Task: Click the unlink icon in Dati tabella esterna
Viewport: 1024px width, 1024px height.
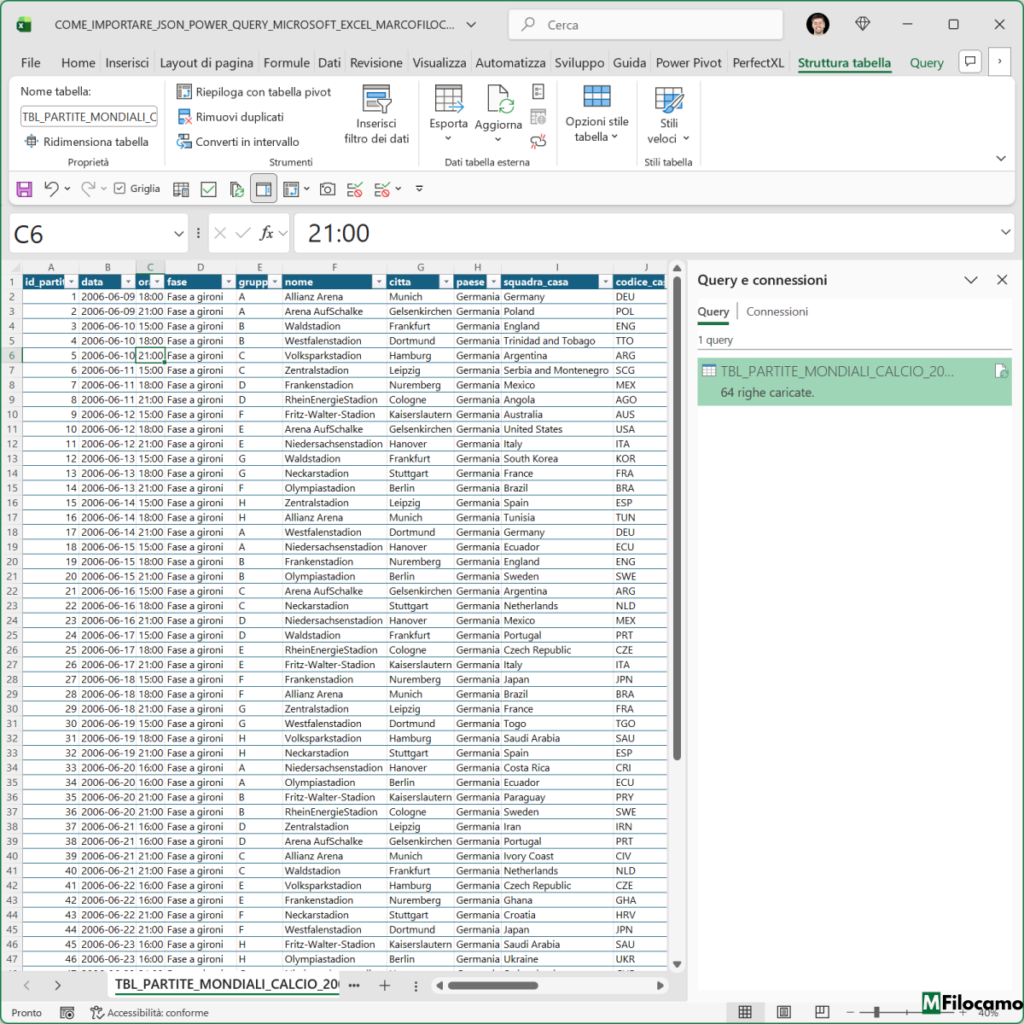Action: (x=538, y=141)
